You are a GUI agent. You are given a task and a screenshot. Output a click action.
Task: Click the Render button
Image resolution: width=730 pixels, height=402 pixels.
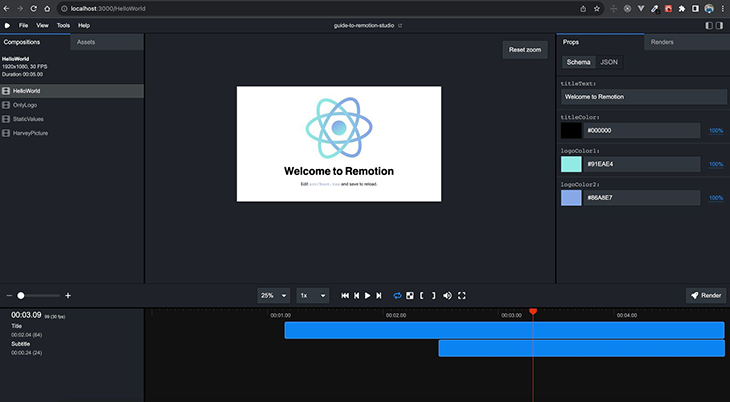coord(705,296)
